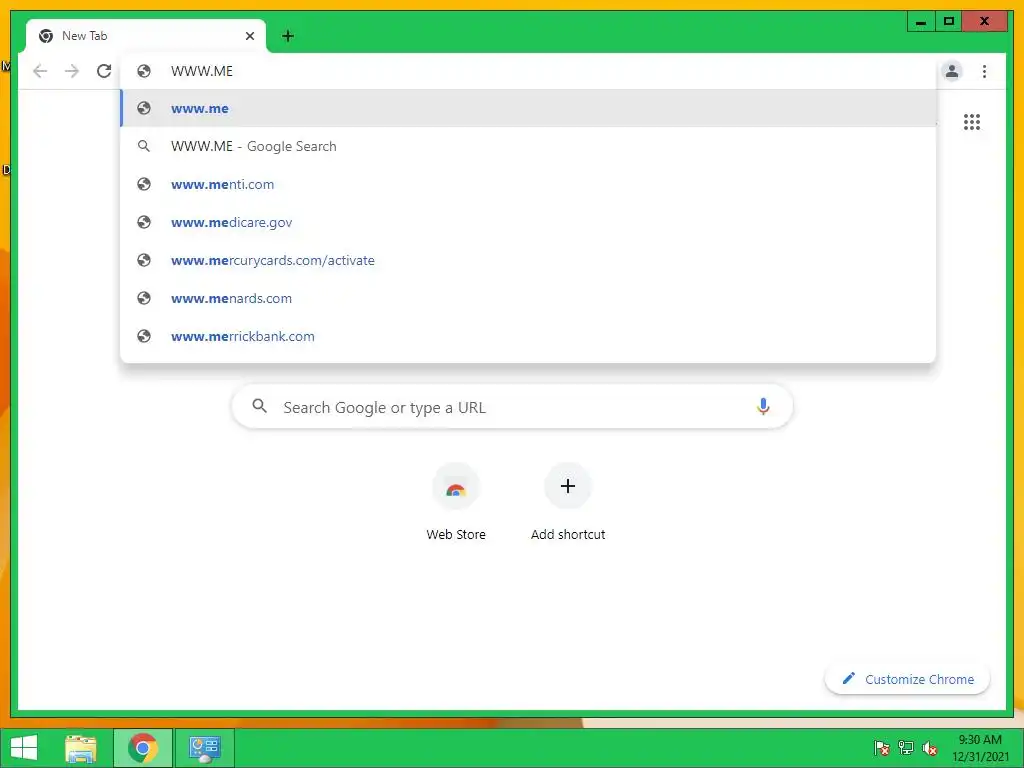Click the Chrome taskbar icon
This screenshot has height=768, width=1024.
pyautogui.click(x=142, y=748)
